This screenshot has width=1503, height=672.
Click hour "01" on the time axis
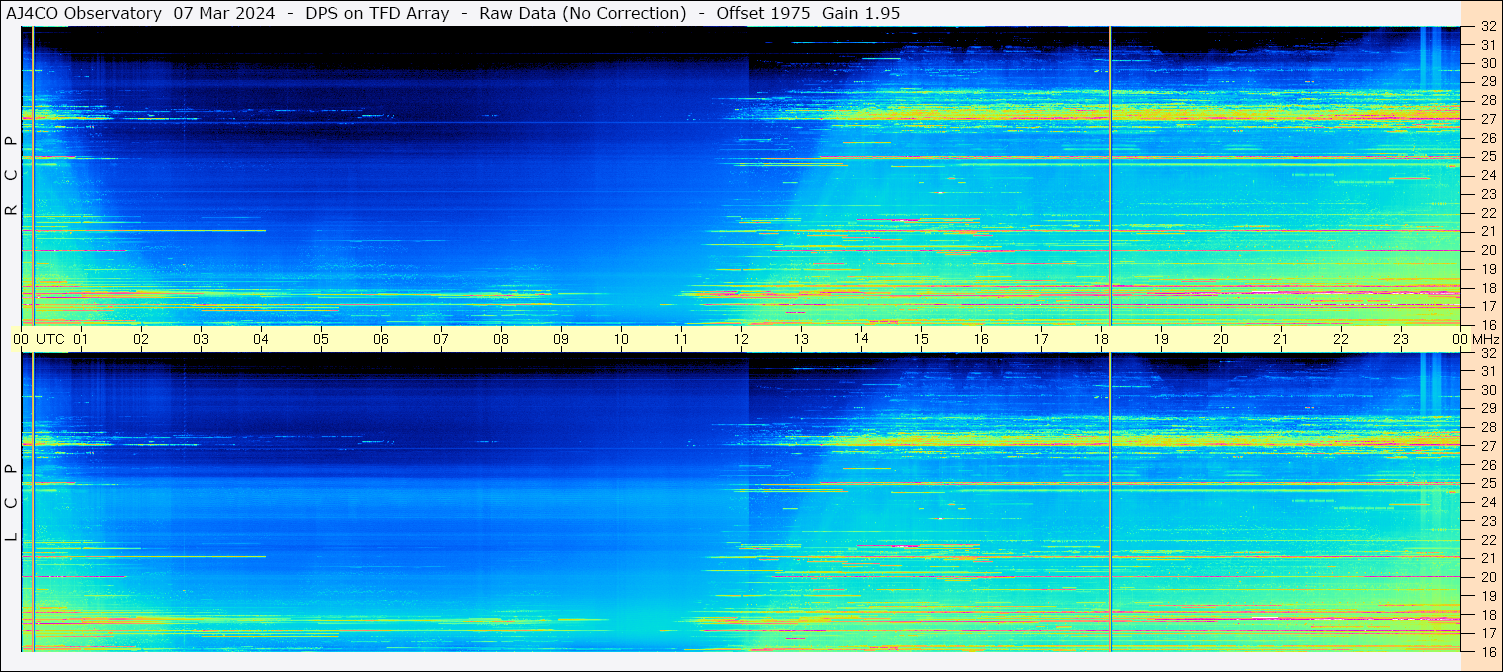(x=81, y=339)
